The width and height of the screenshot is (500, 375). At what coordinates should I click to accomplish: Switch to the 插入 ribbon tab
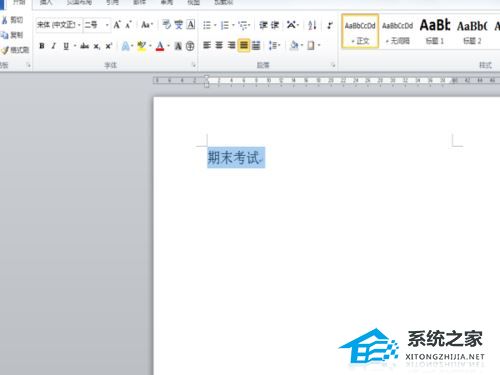46,2
